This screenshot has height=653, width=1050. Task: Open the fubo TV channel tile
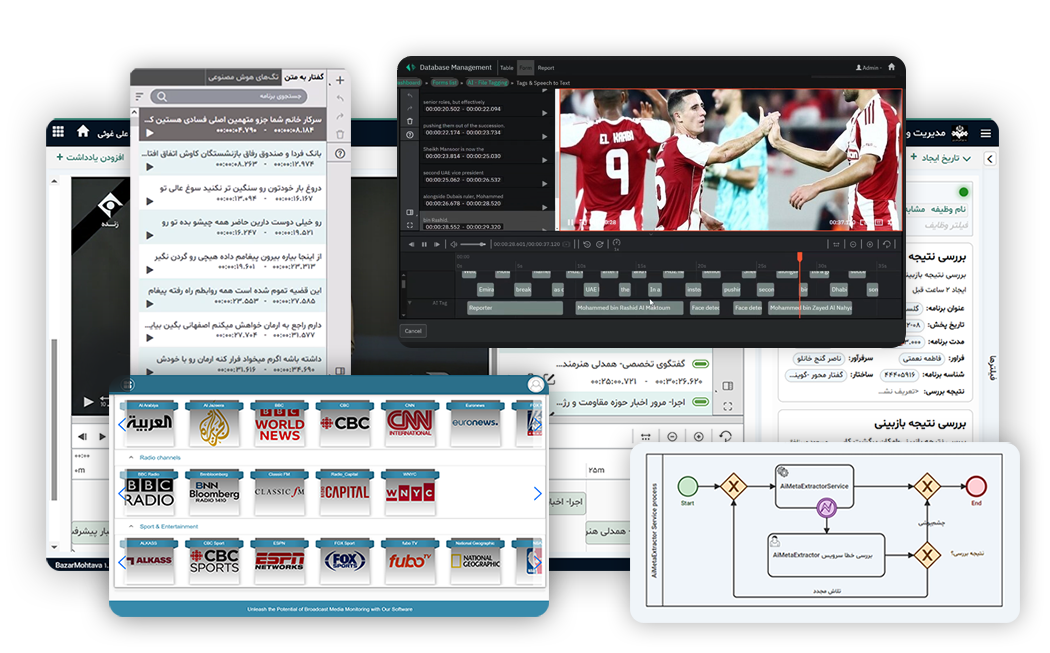point(410,561)
